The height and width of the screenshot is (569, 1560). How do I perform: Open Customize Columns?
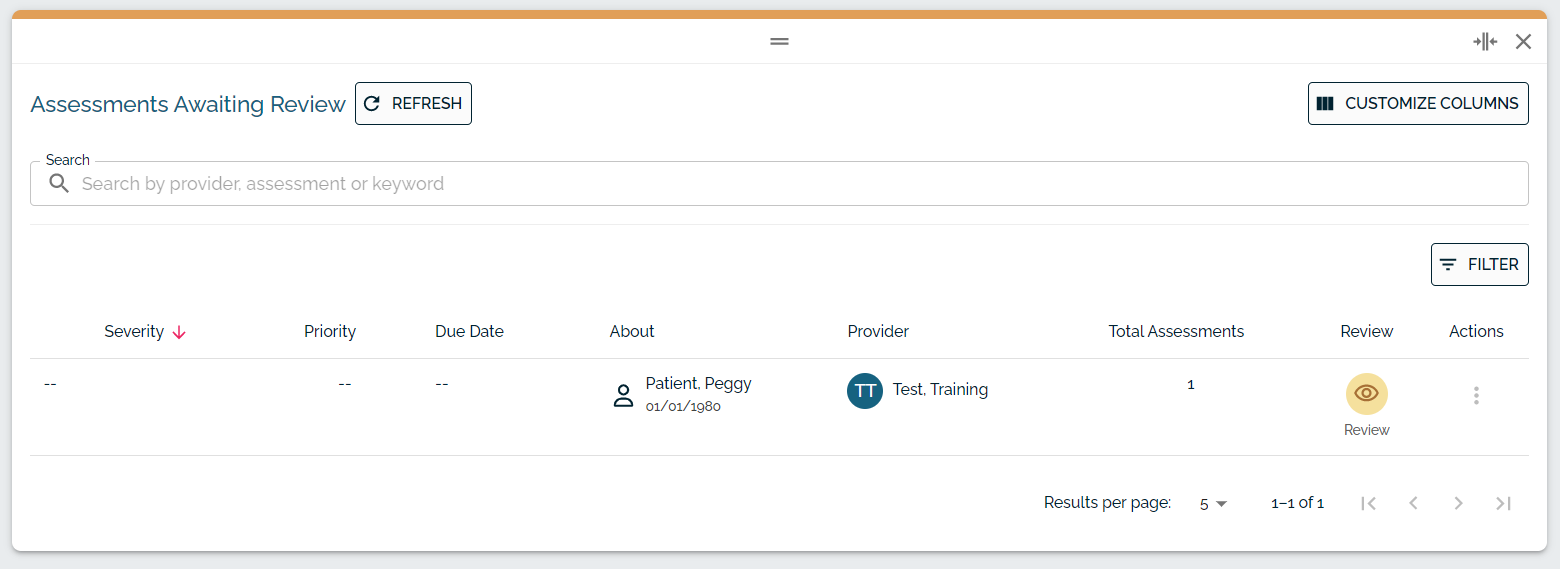coord(1418,104)
